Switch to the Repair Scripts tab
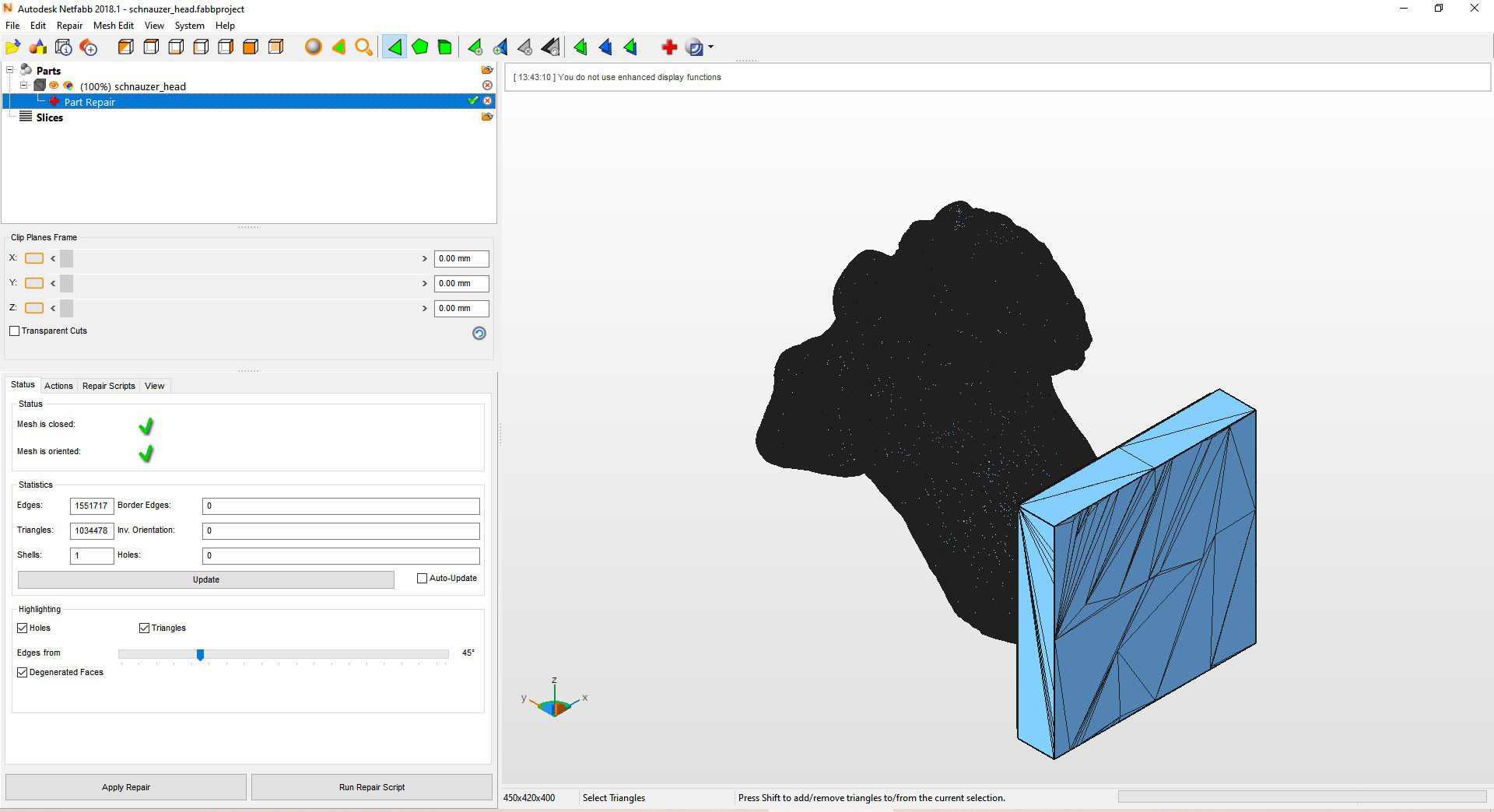This screenshot has width=1494, height=812. point(109,386)
